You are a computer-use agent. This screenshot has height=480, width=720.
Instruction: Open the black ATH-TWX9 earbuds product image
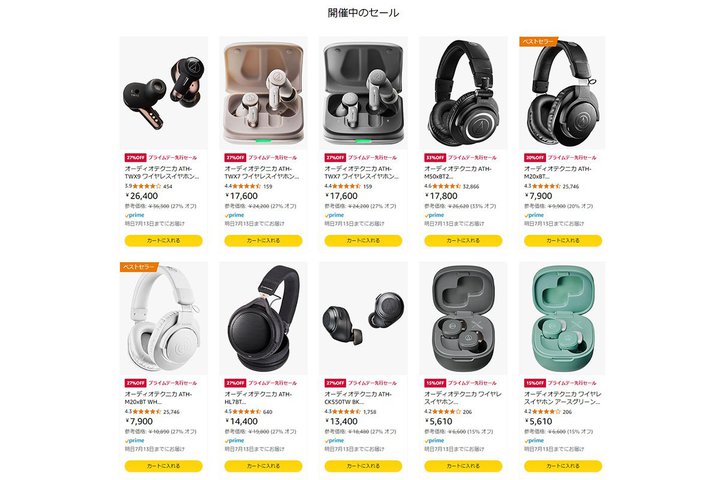point(163,93)
